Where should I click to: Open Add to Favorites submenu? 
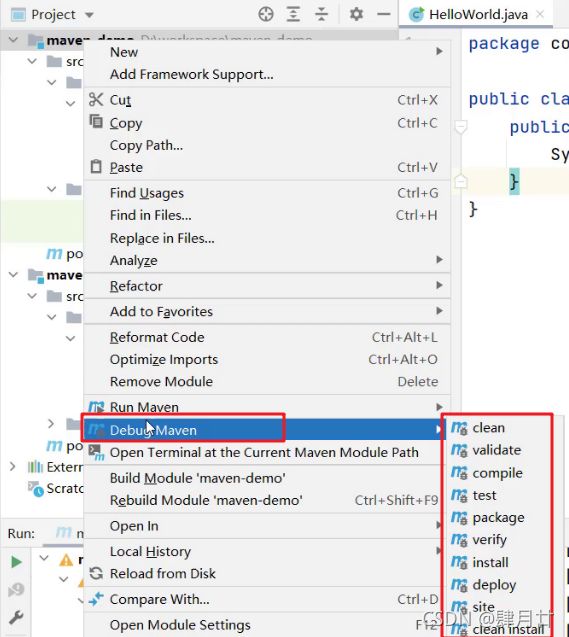(x=267, y=311)
